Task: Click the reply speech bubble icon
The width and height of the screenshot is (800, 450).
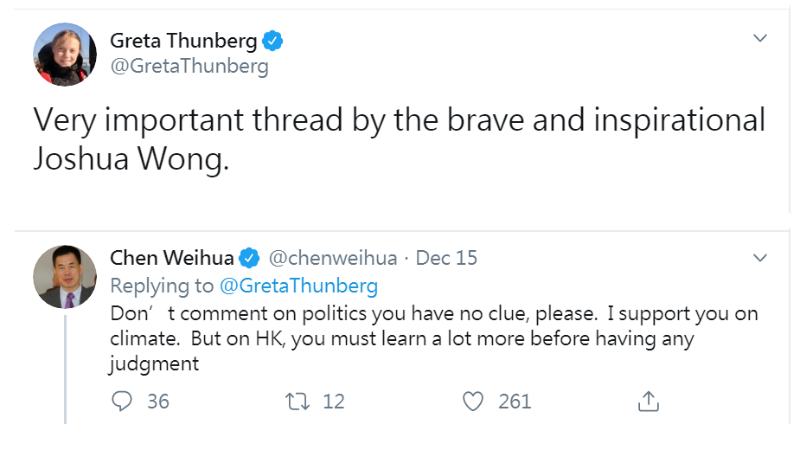Action: coord(122,401)
